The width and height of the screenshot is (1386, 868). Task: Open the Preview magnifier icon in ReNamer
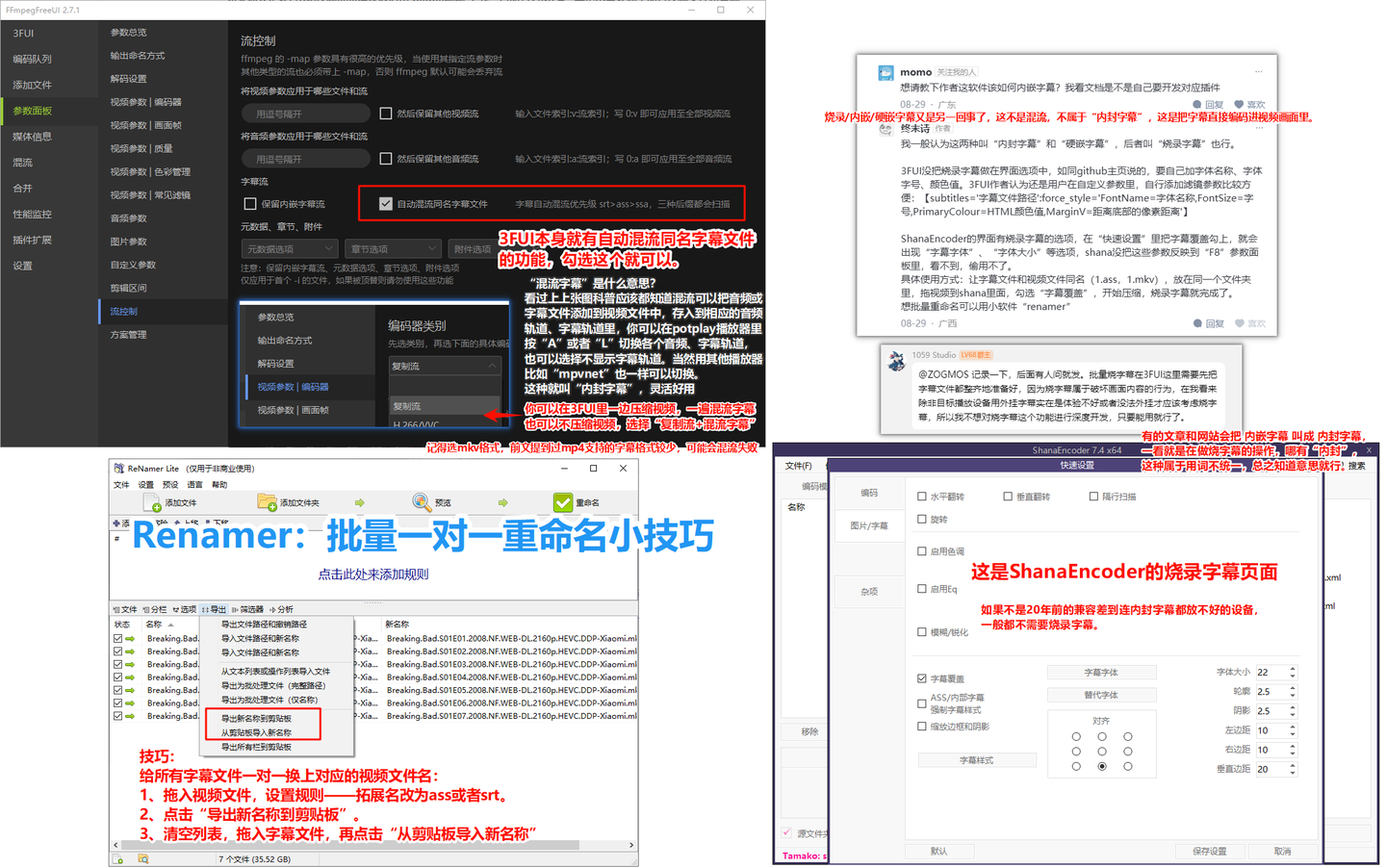422,500
